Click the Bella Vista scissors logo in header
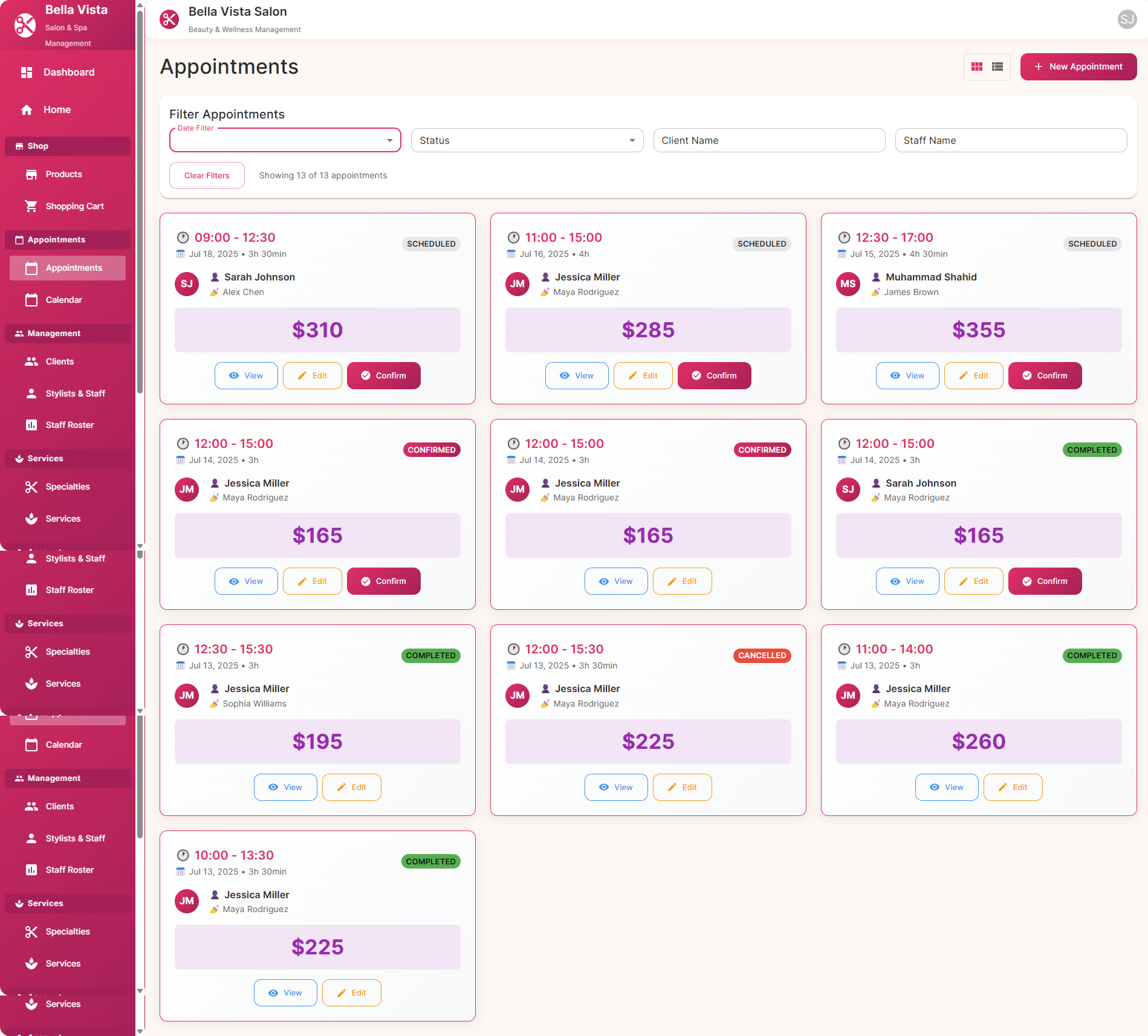This screenshot has height=1036, width=1148. [169, 19]
